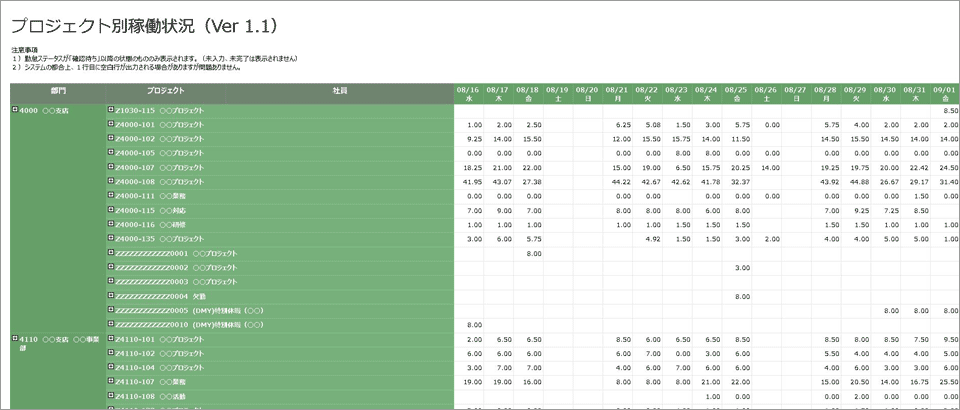Select the 08/25 金 date column header
The image size is (960, 410).
[x=737, y=93]
